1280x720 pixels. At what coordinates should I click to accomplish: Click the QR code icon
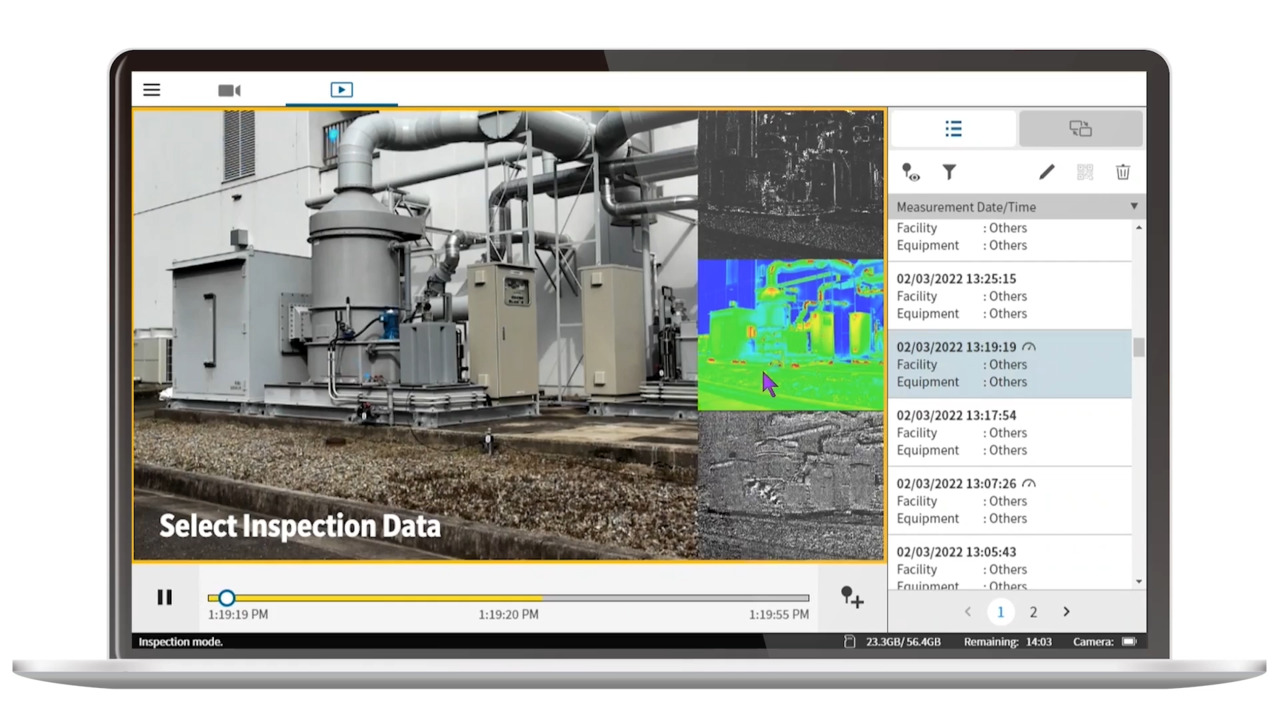[1085, 172]
